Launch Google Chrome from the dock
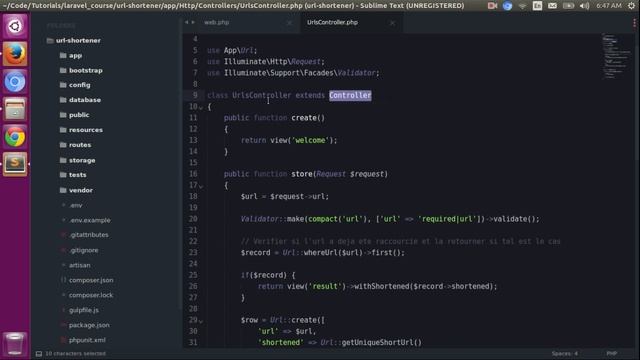The image size is (640, 360). (15, 137)
